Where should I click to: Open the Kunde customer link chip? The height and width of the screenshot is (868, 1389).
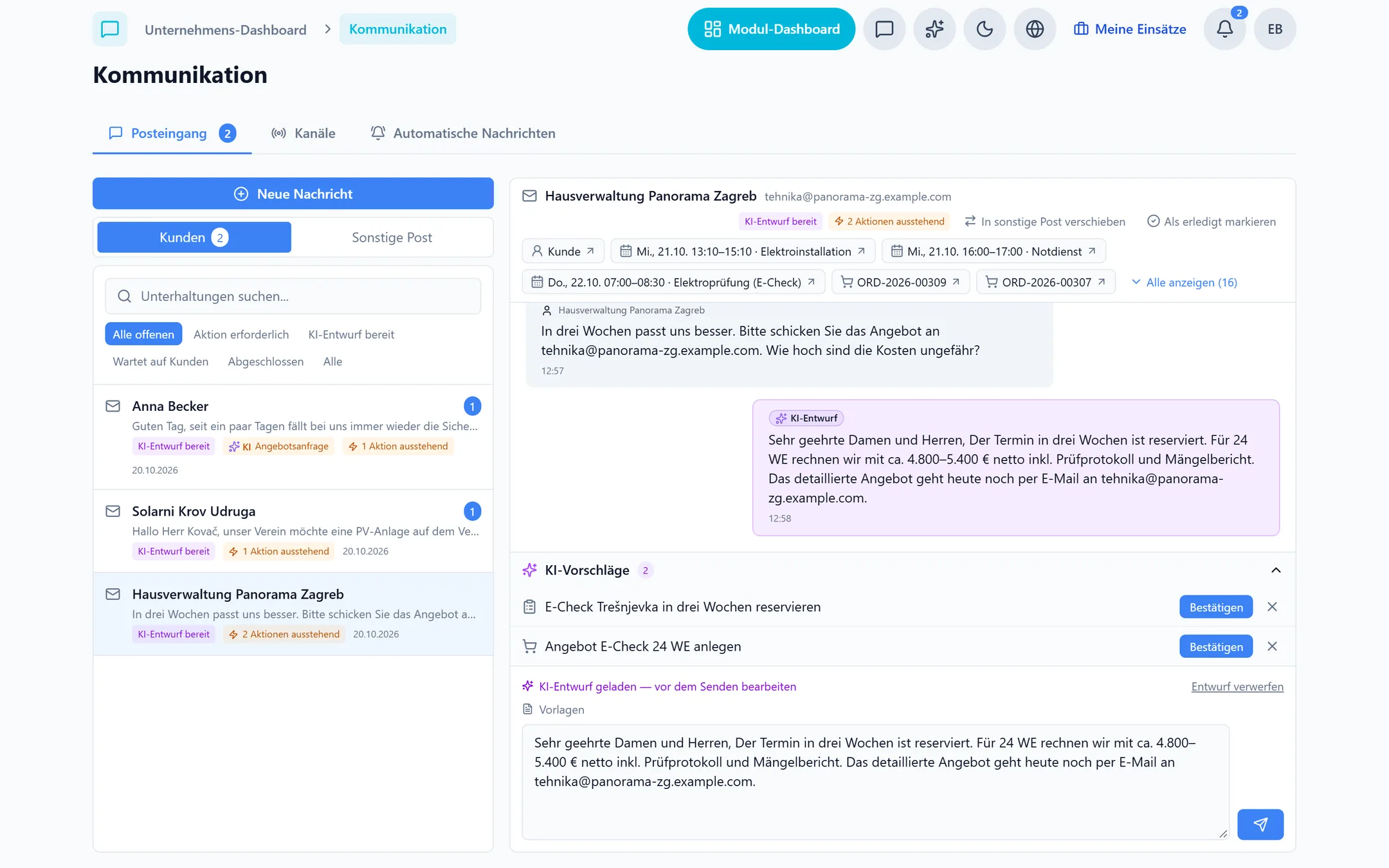click(563, 251)
